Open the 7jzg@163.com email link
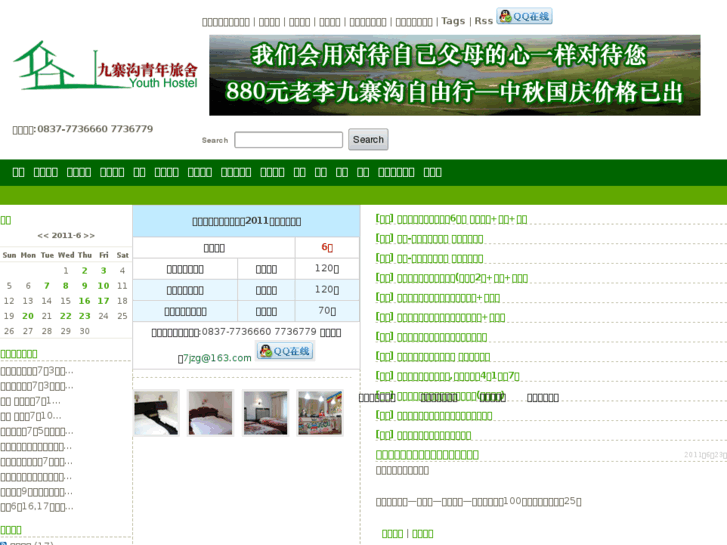727x545 pixels. [217, 358]
